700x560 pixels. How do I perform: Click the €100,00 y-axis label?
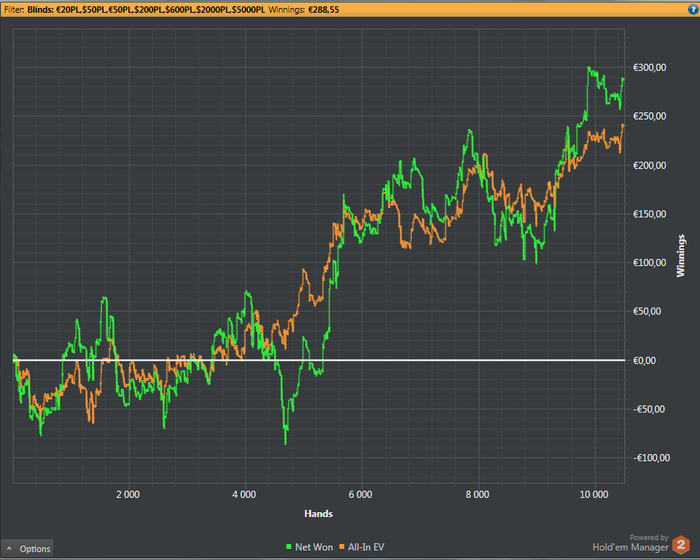tap(650, 263)
